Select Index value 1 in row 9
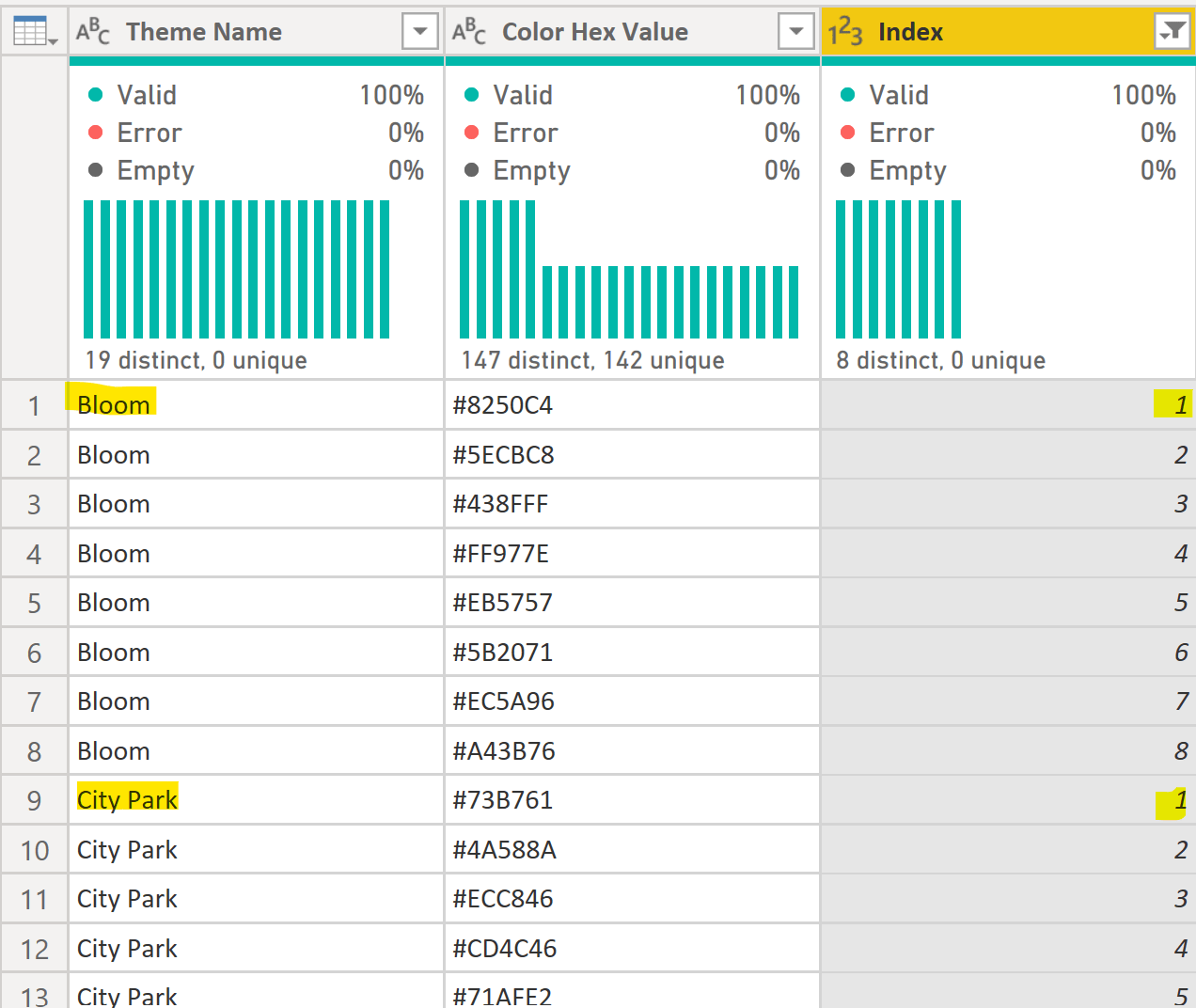 [1008, 800]
